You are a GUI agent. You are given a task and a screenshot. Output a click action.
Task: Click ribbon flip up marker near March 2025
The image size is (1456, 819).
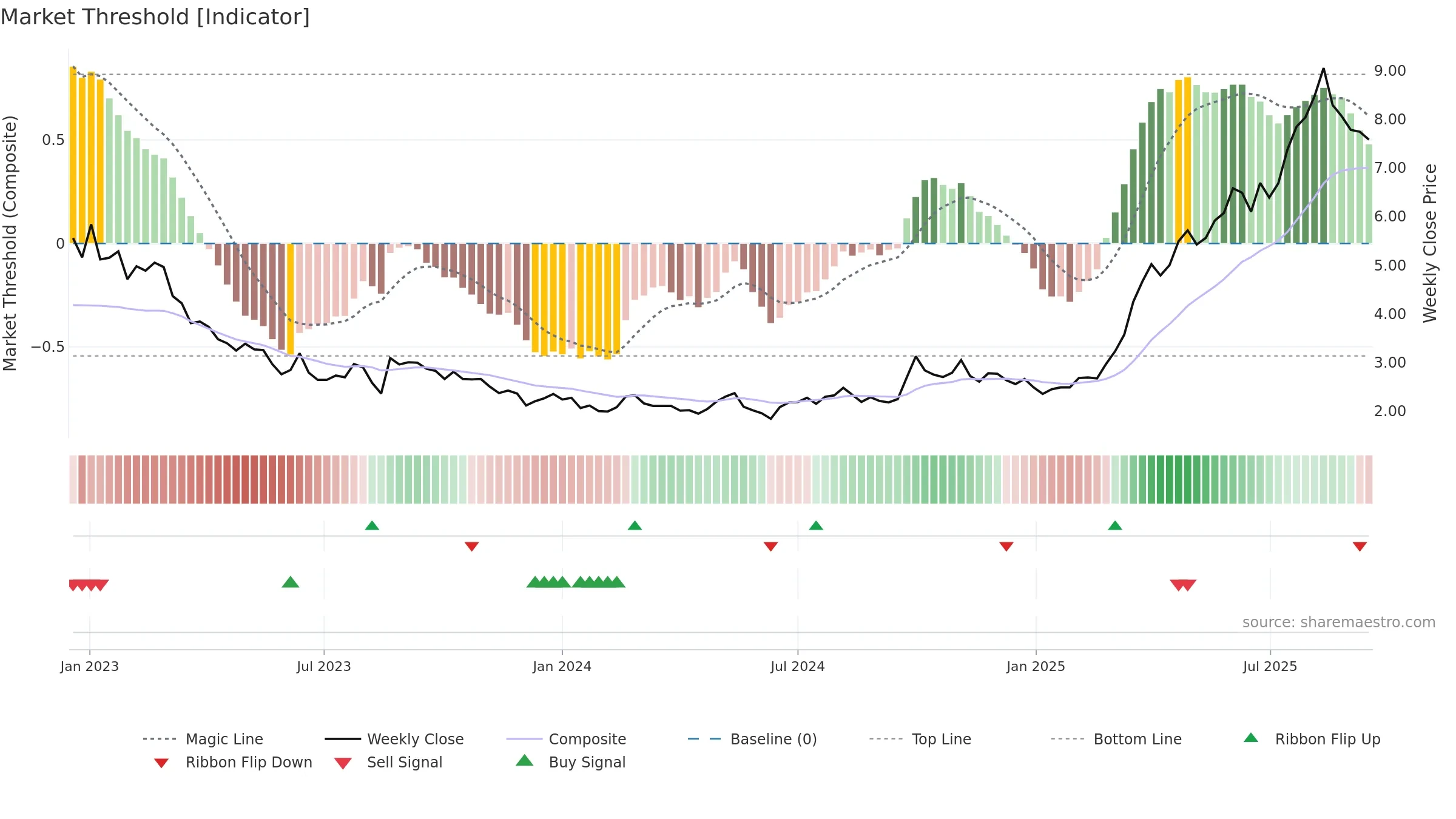tap(1115, 525)
